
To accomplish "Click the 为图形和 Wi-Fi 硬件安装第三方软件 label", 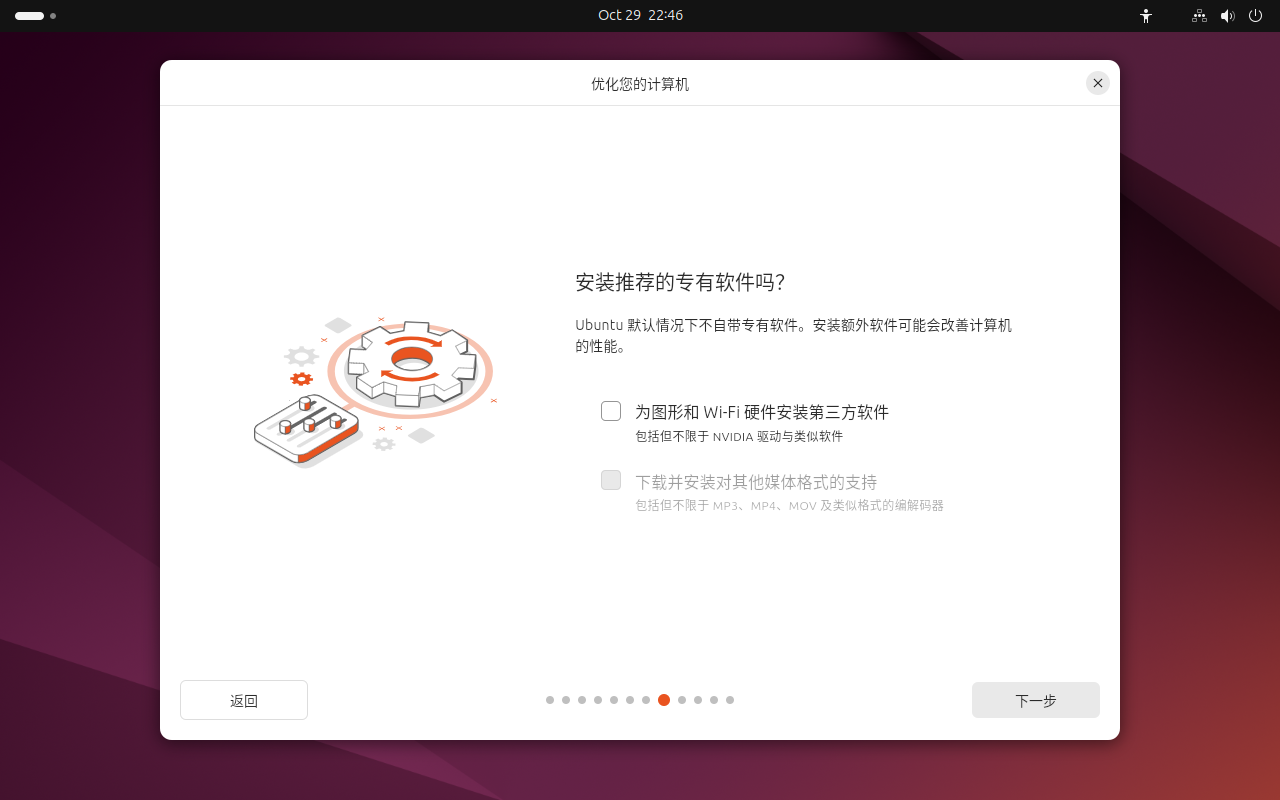I will 761,412.
